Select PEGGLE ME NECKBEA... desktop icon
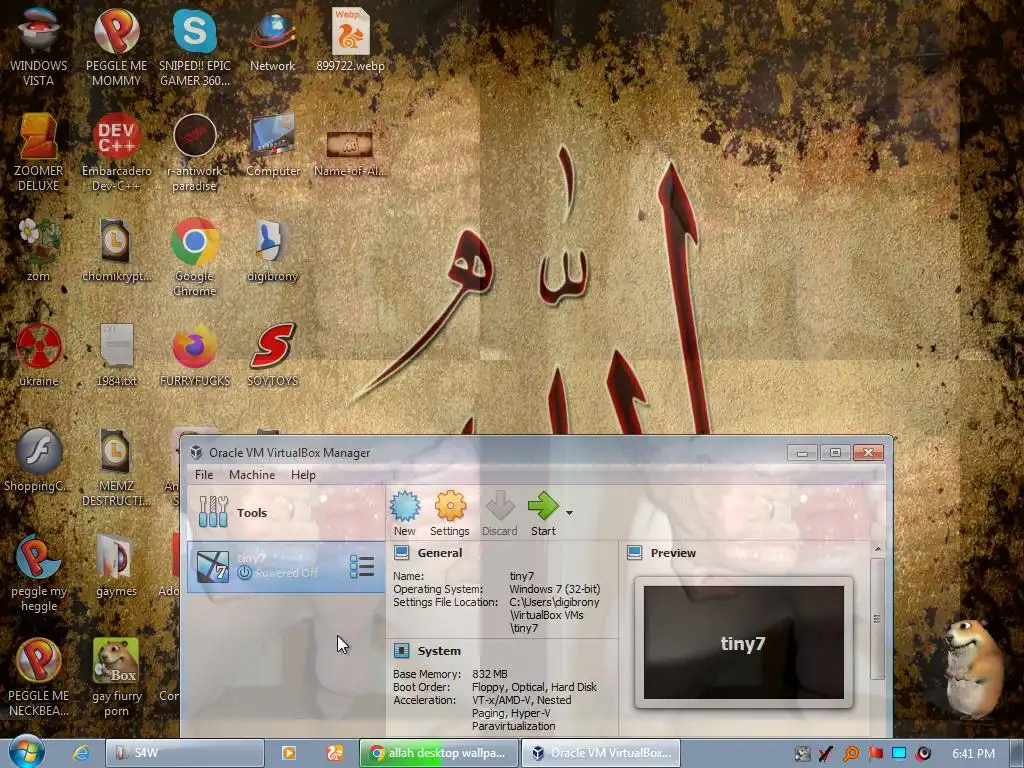Screen dimensions: 1024x768 pos(39,678)
